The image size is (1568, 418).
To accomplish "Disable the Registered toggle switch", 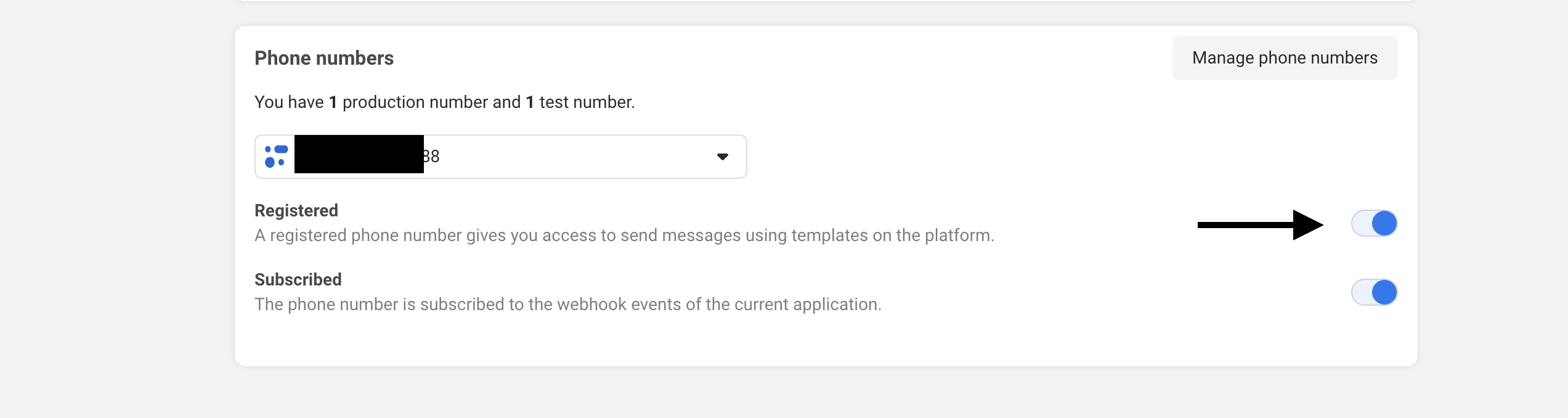I will (x=1374, y=223).
